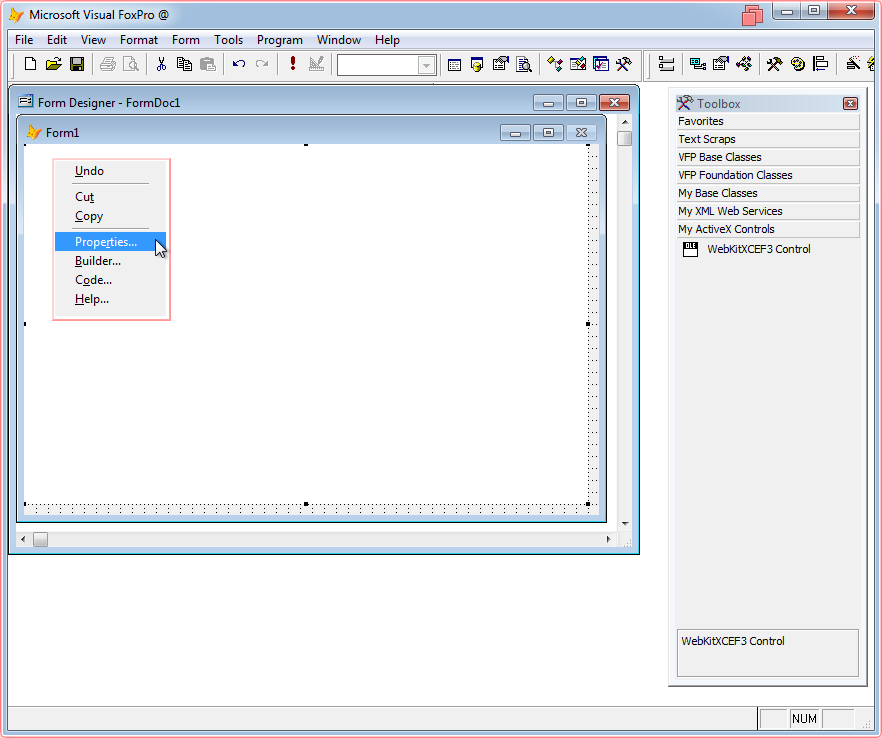This screenshot has height=738, width=882.
Task: Open the File menu
Action: click(24, 40)
